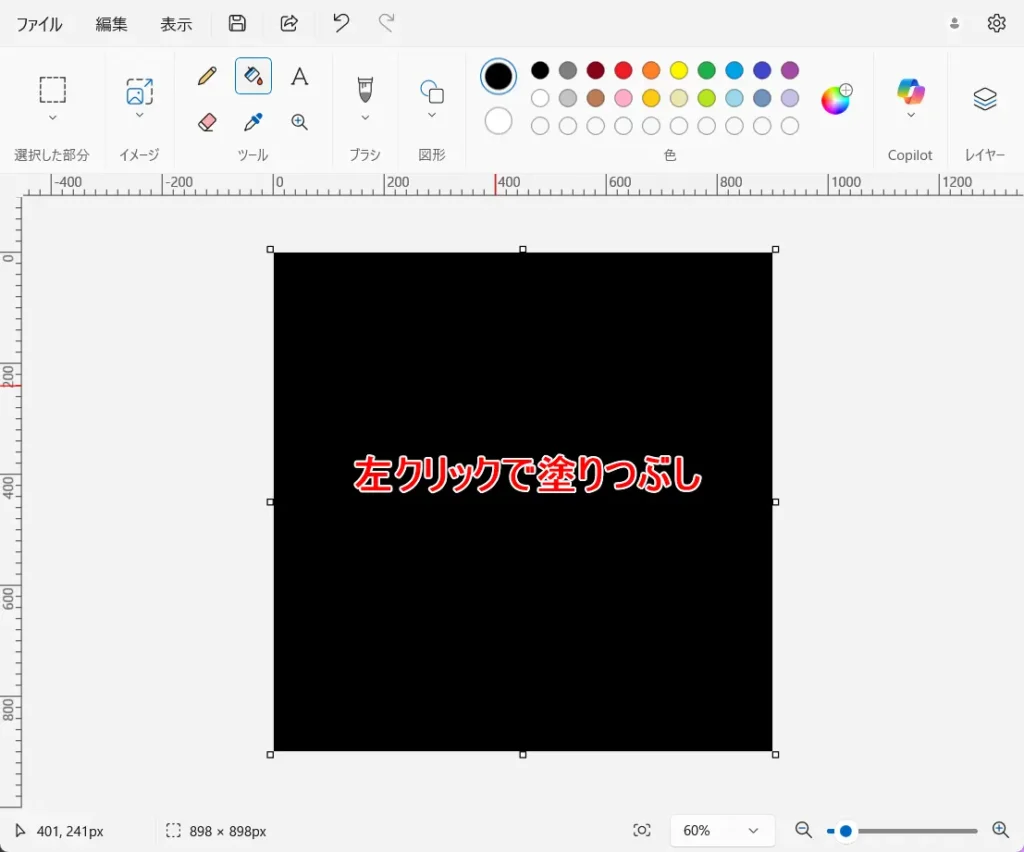Pick the pink palette swatch
The height and width of the screenshot is (852, 1024).
(x=624, y=98)
